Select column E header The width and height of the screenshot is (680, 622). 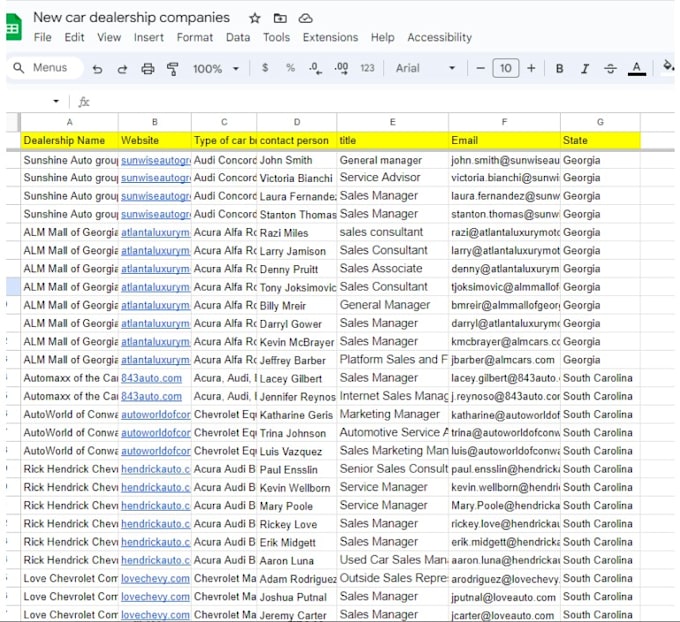[x=392, y=122]
